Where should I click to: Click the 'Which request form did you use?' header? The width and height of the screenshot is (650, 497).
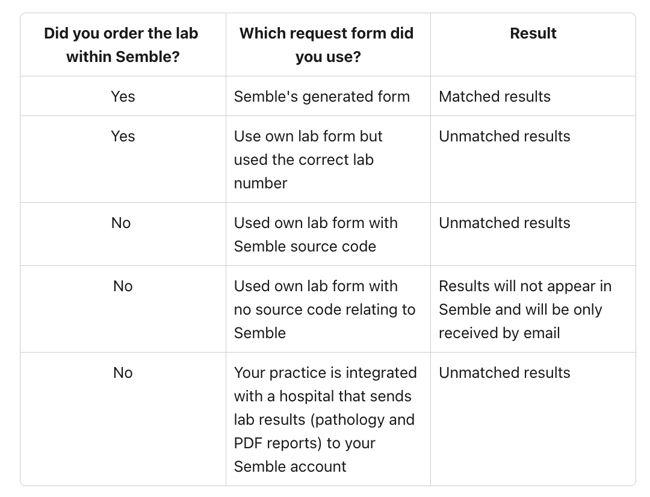(x=327, y=45)
